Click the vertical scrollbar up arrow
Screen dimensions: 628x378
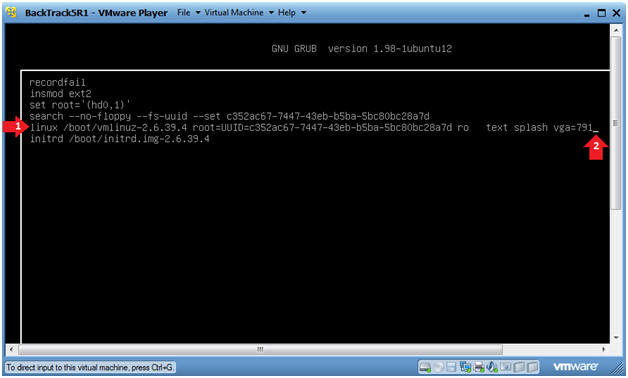pos(616,30)
